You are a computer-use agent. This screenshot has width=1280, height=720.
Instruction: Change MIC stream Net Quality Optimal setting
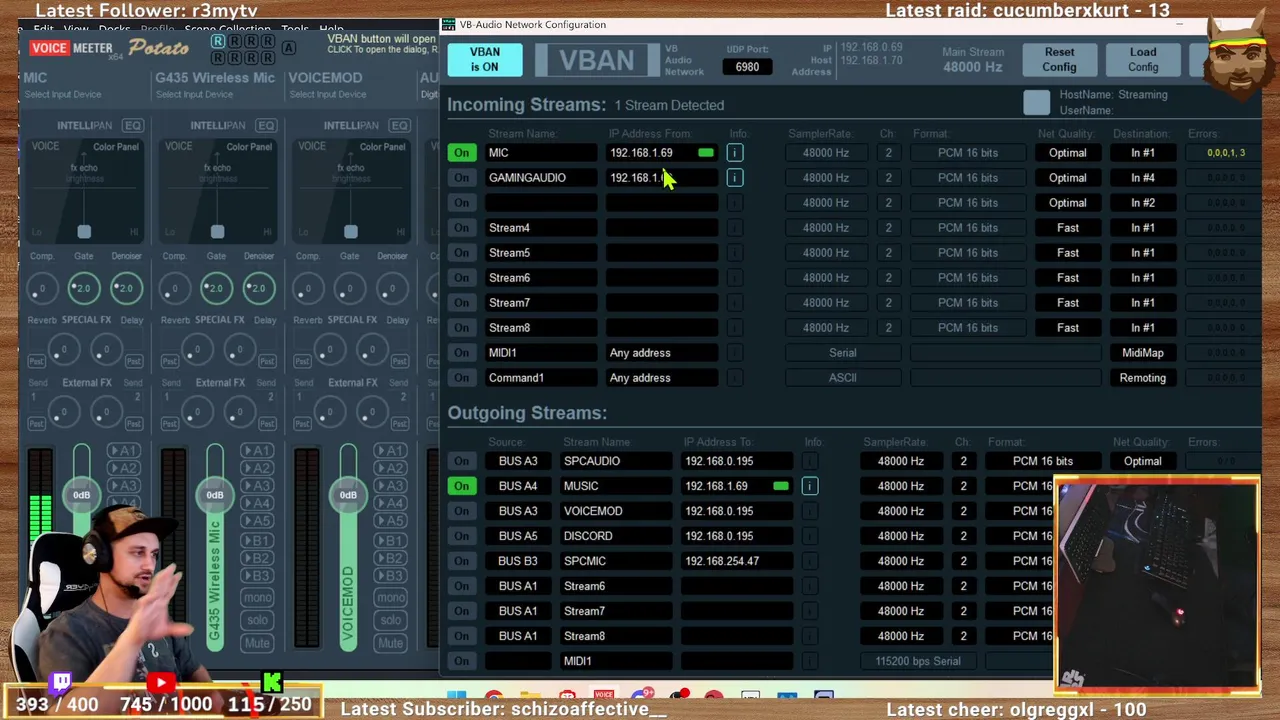click(x=1067, y=153)
